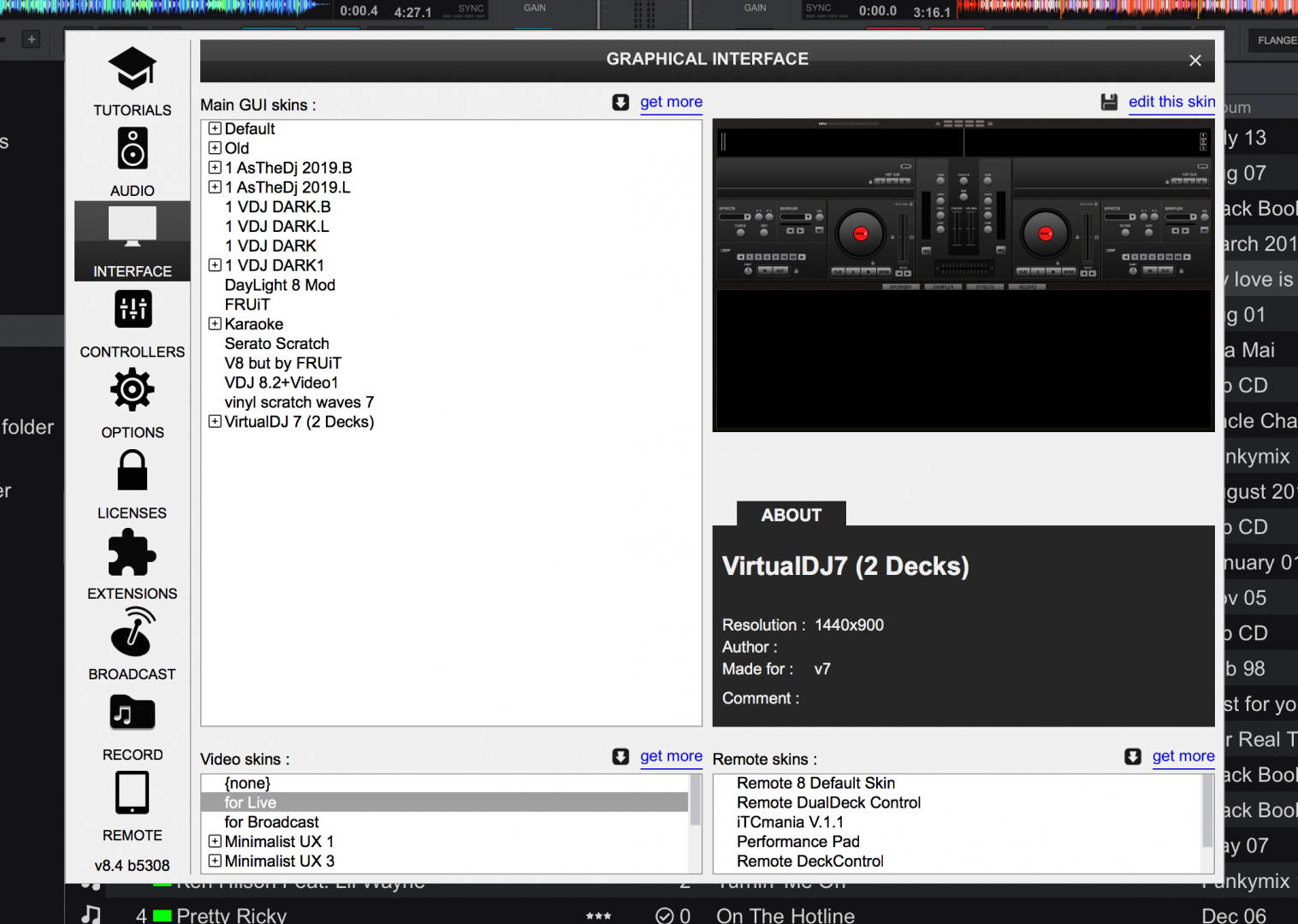Select FRUiT skin
This screenshot has height=924, width=1298.
[247, 305]
